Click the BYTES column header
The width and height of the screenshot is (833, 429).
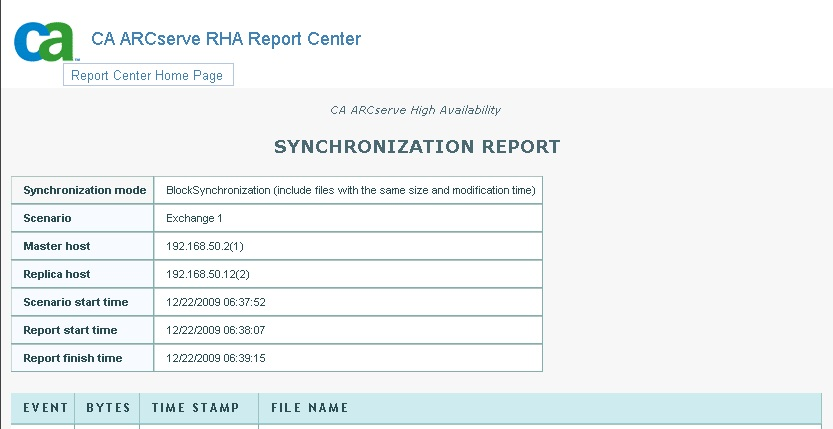coord(108,408)
